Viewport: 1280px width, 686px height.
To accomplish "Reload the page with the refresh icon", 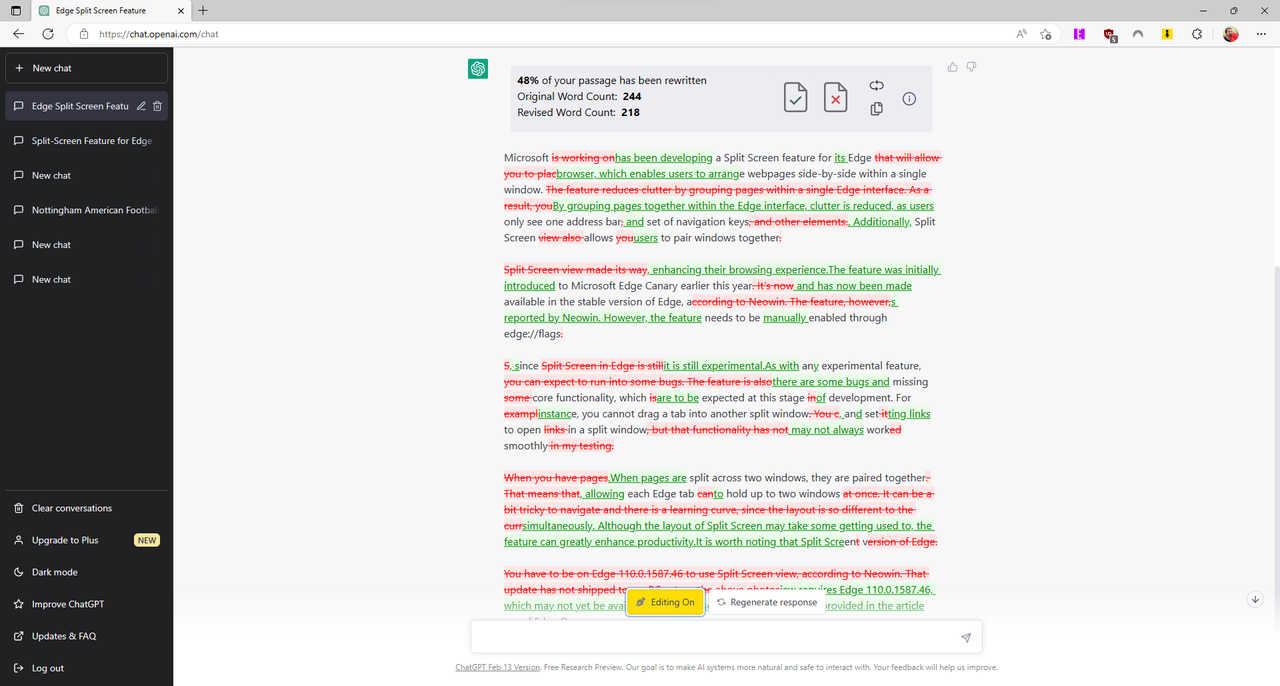I will click(x=48, y=33).
